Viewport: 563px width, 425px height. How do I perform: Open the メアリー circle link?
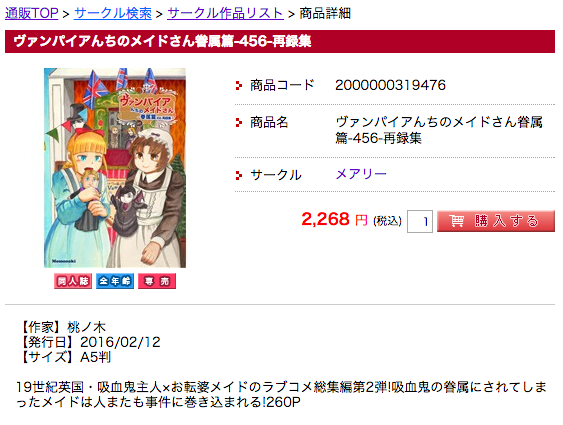361,174
